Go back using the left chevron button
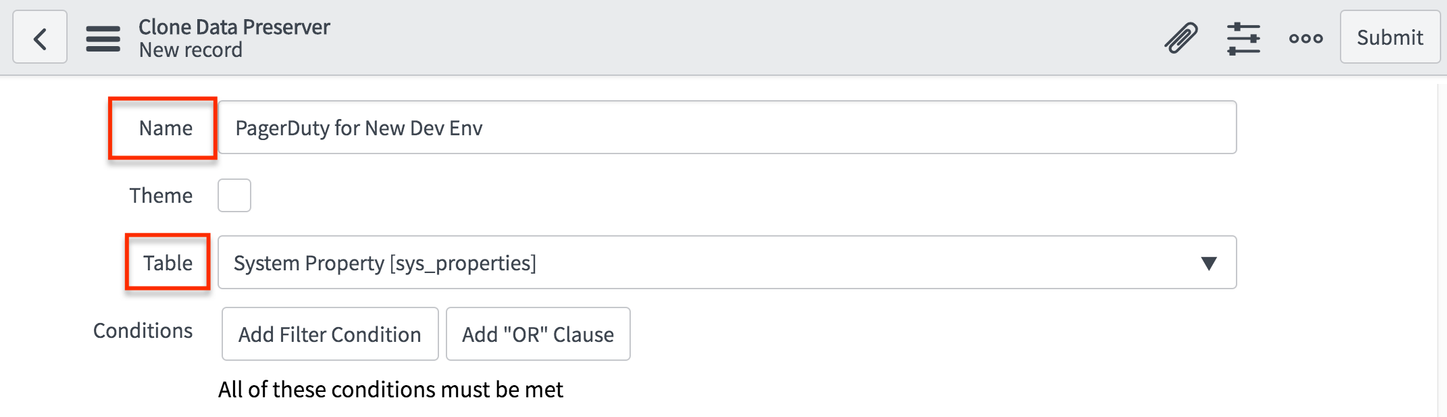Screen dimensions: 1447x417 tap(39, 38)
